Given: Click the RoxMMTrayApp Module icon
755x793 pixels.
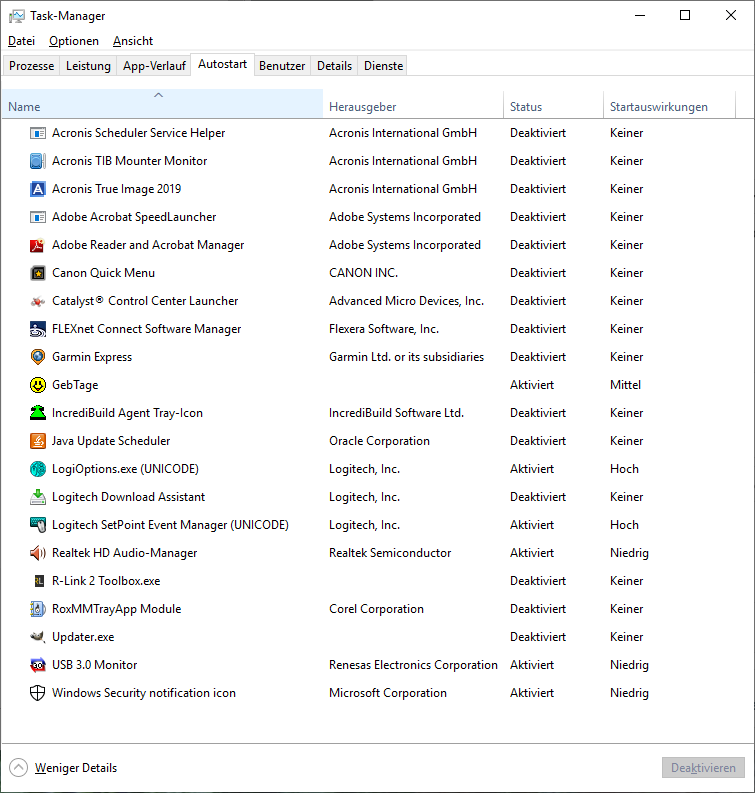Looking at the screenshot, I should coord(37,609).
